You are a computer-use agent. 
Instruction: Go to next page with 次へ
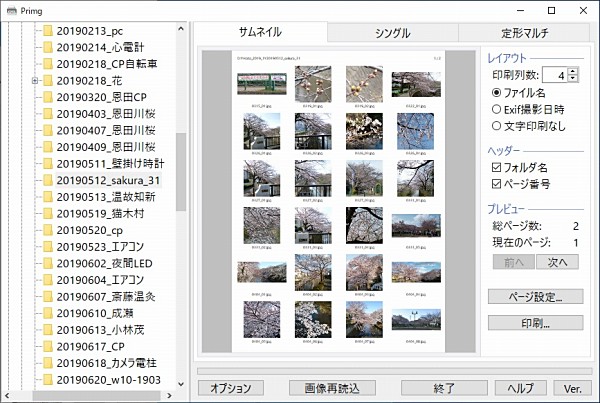click(x=557, y=262)
